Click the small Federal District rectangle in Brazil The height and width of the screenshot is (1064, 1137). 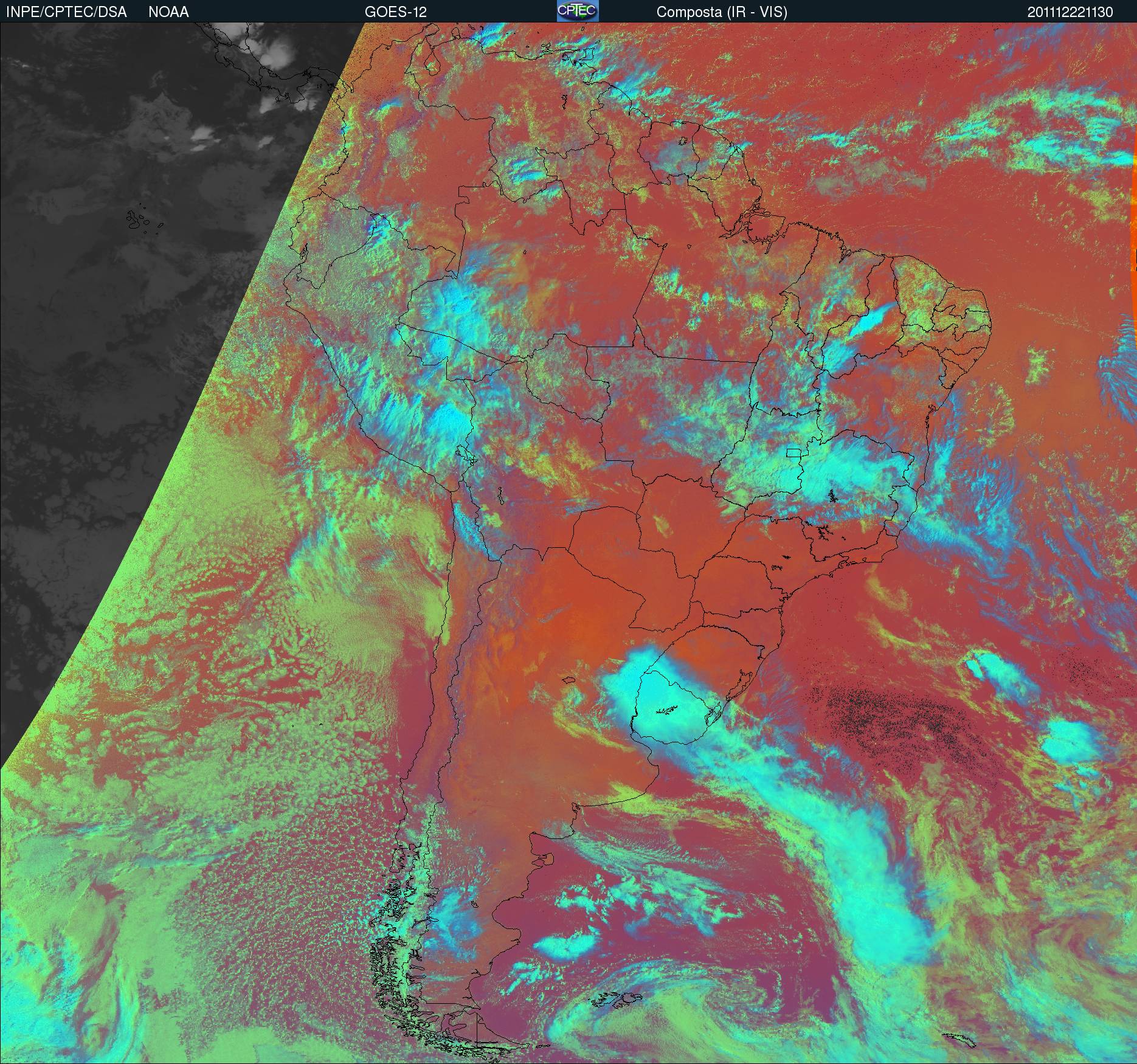pos(793,452)
